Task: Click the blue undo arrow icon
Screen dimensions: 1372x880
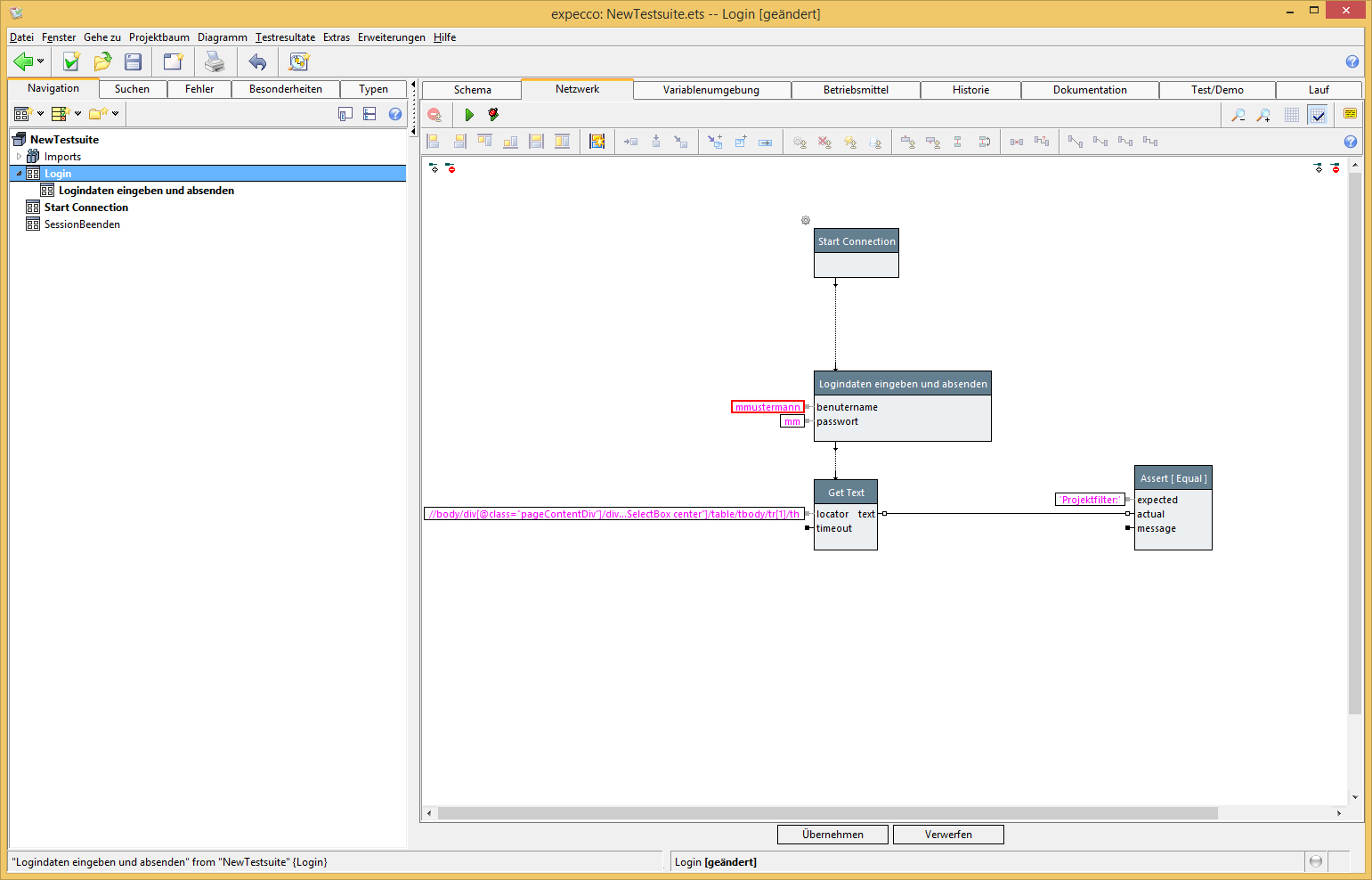Action: [257, 61]
